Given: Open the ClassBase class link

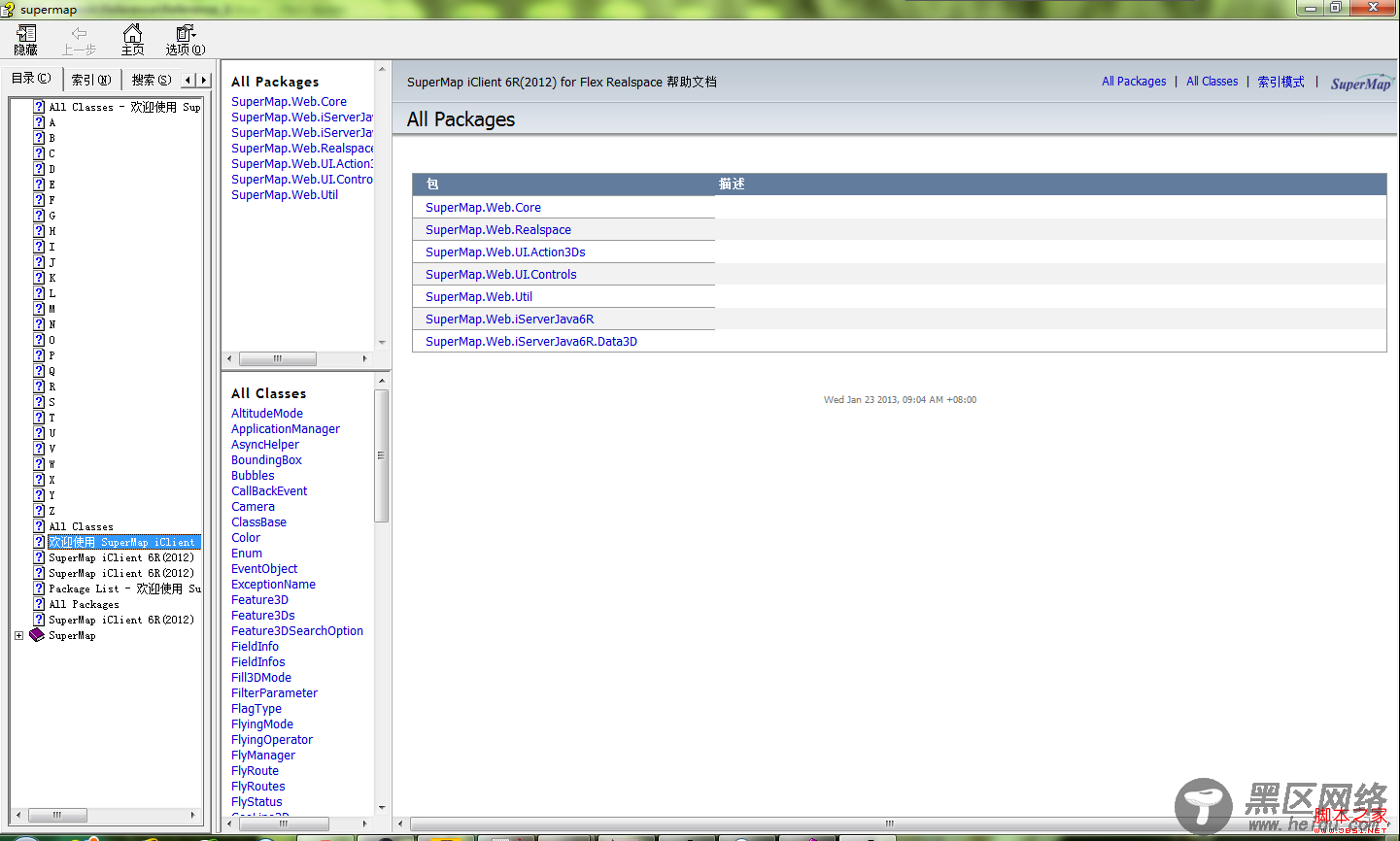Looking at the screenshot, I should (258, 522).
